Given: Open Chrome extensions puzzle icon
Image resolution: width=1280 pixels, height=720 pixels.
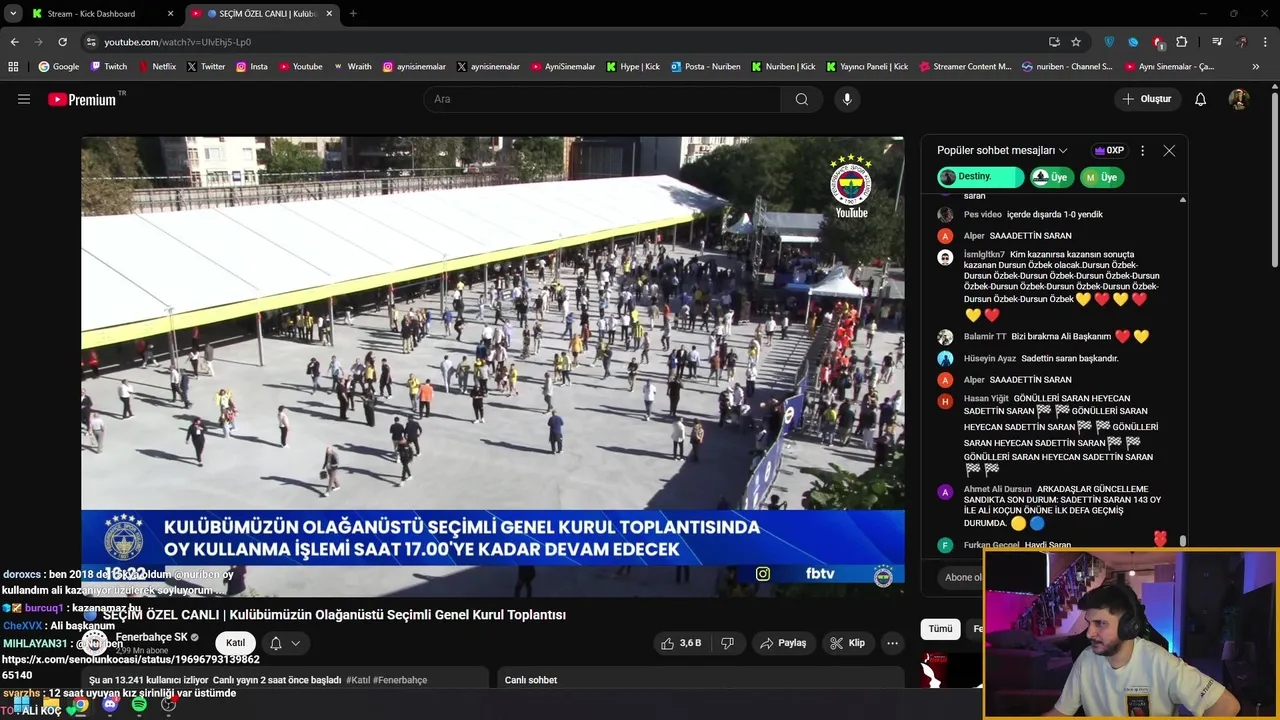Looking at the screenshot, I should coord(1182,42).
